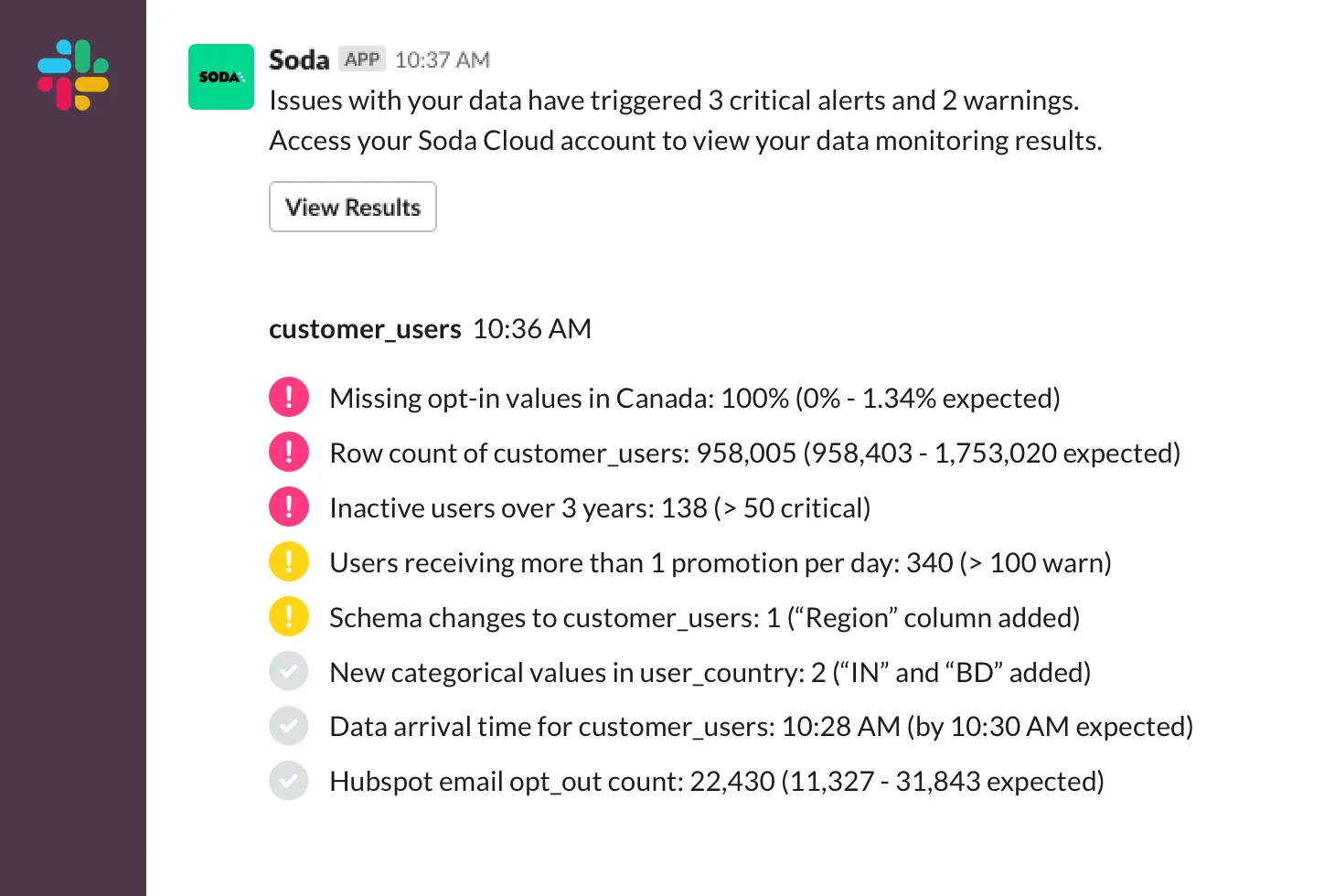Screen dimensions: 1324x896
Task: Click the passed checkmark for Data arrival time
Action: pyautogui.click(x=289, y=727)
